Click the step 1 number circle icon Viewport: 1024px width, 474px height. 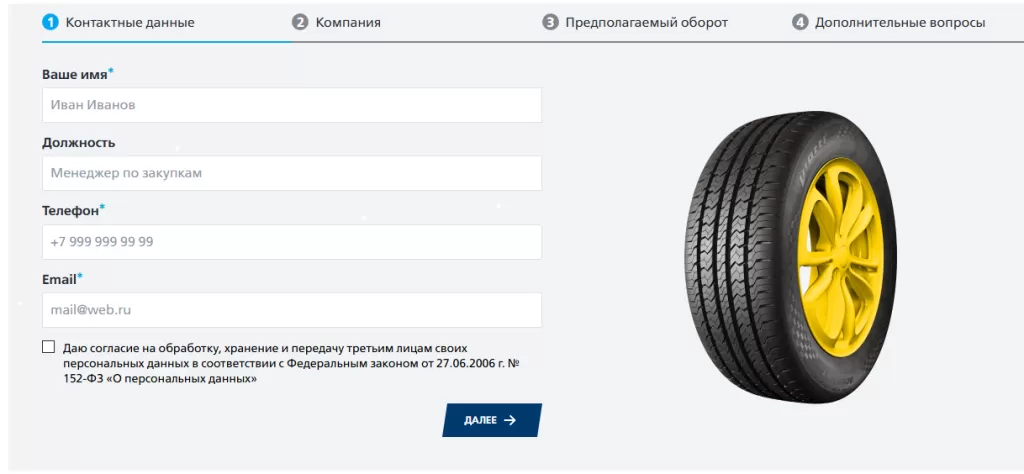51,22
